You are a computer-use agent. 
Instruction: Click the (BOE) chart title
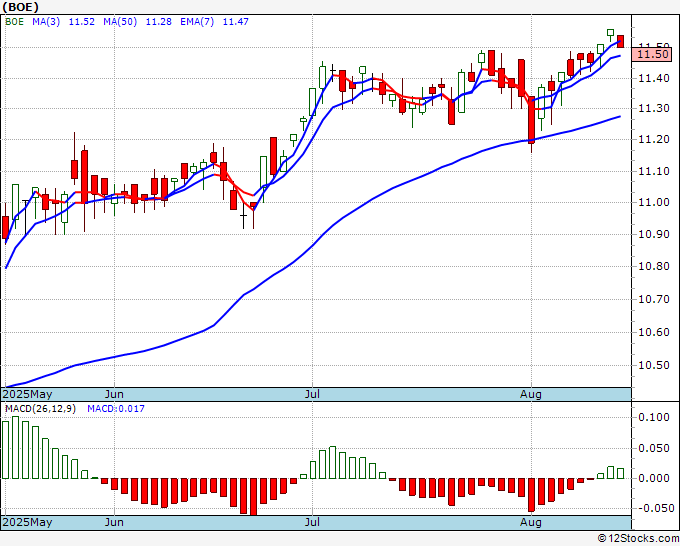tap(21, 7)
